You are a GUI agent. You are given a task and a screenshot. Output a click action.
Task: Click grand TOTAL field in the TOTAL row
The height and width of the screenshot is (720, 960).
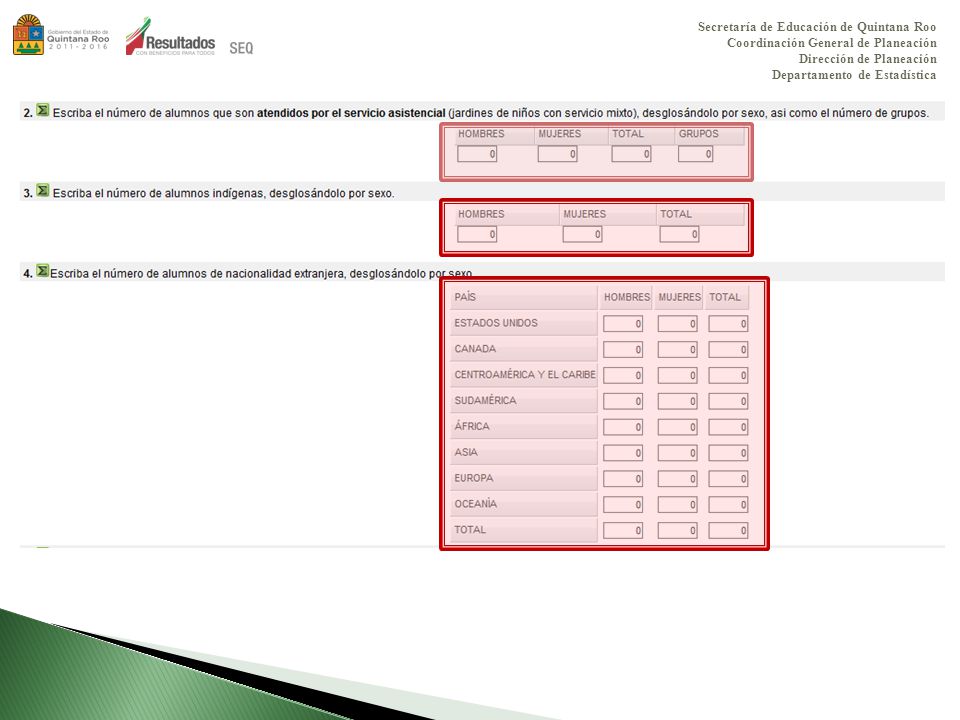coord(728,530)
